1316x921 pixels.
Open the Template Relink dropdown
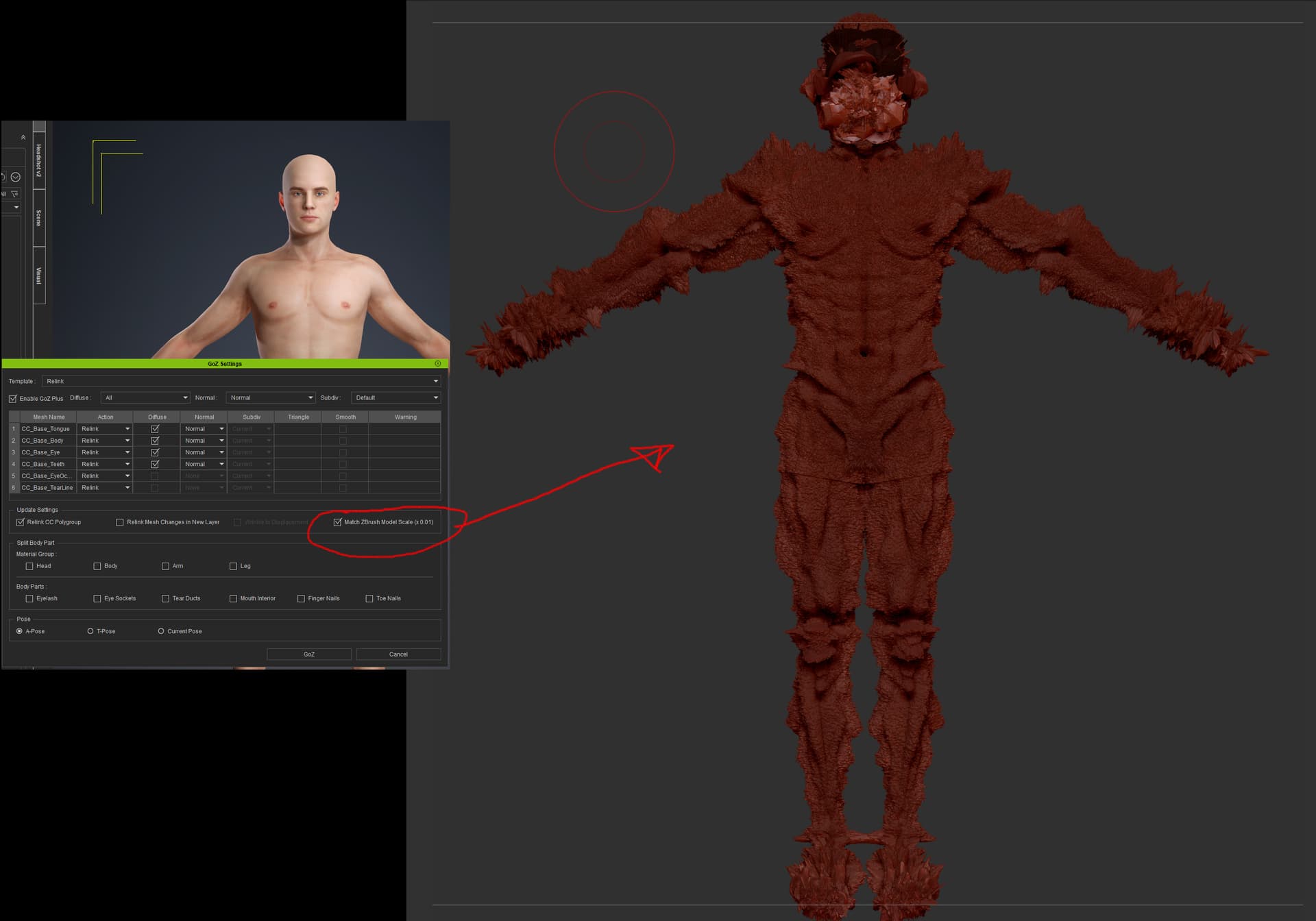click(x=241, y=381)
